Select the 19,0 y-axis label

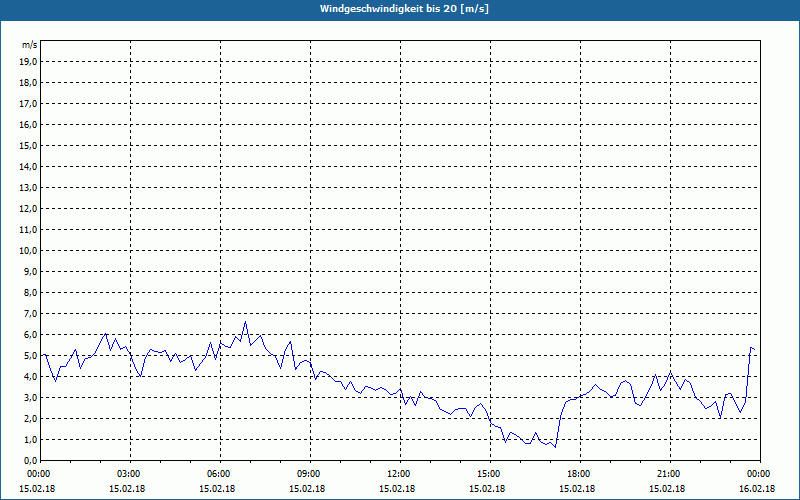[x=29, y=62]
